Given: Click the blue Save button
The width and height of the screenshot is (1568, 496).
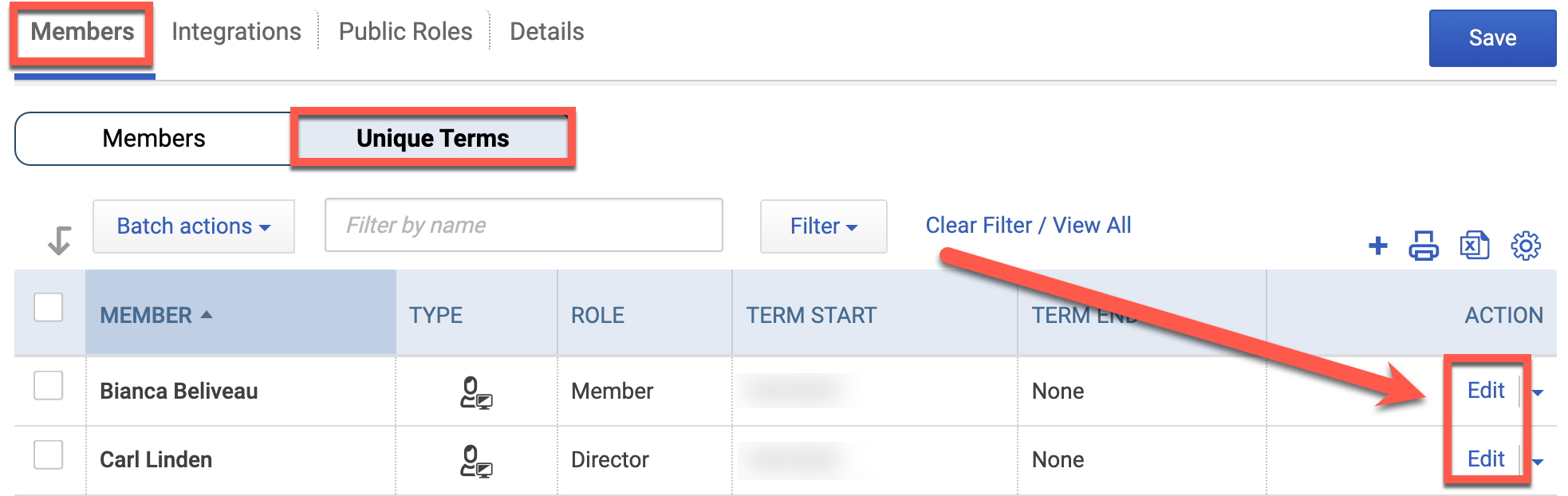Looking at the screenshot, I should tap(1492, 37).
